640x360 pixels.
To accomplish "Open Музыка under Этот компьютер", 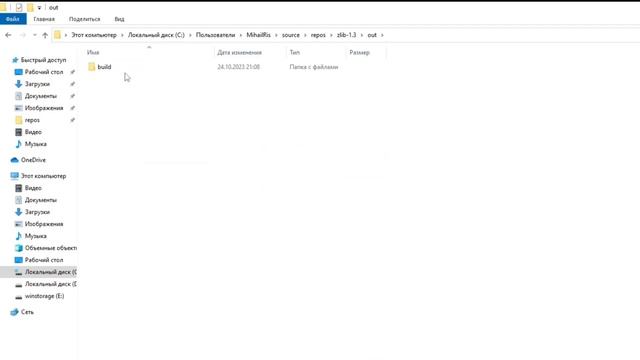I will (x=36, y=236).
